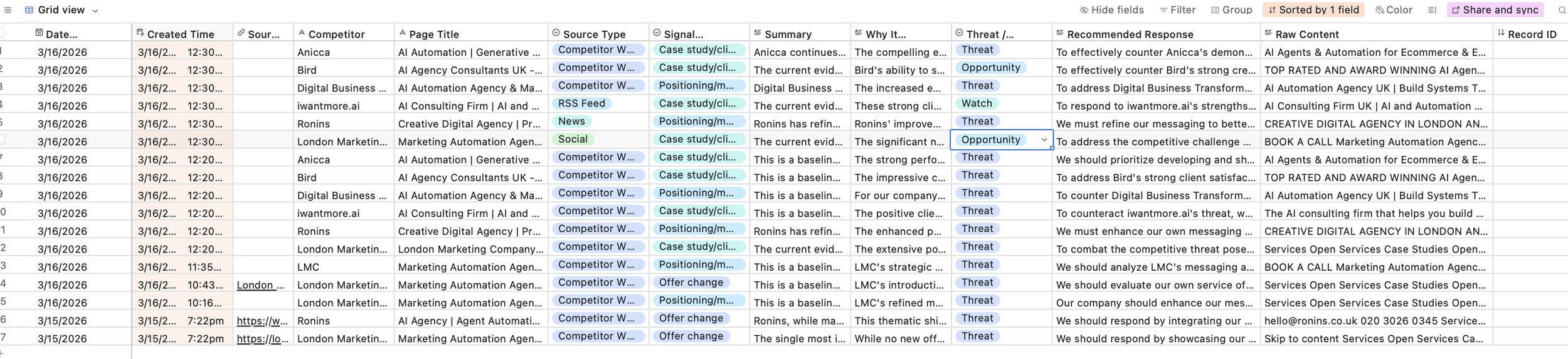The width and height of the screenshot is (1568, 359).
Task: Click Created Time column header icon
Action: [140, 33]
